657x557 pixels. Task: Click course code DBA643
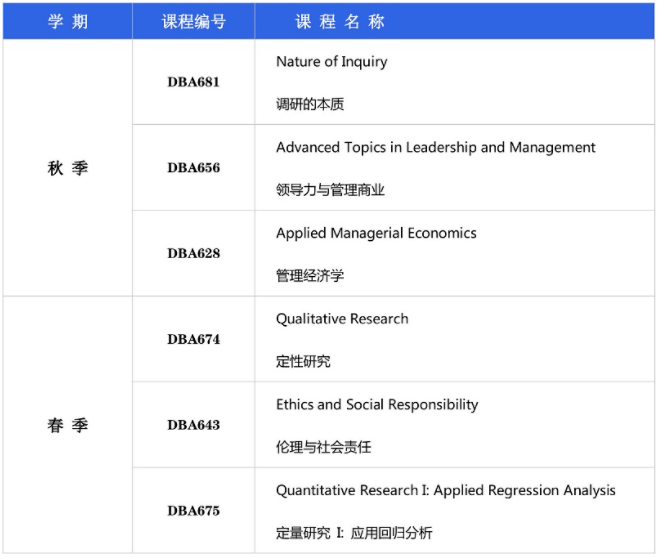click(193, 425)
